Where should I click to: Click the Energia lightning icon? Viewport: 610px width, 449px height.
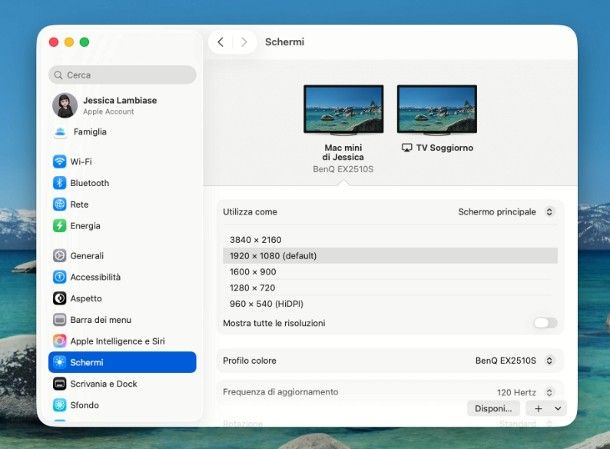click(60, 225)
